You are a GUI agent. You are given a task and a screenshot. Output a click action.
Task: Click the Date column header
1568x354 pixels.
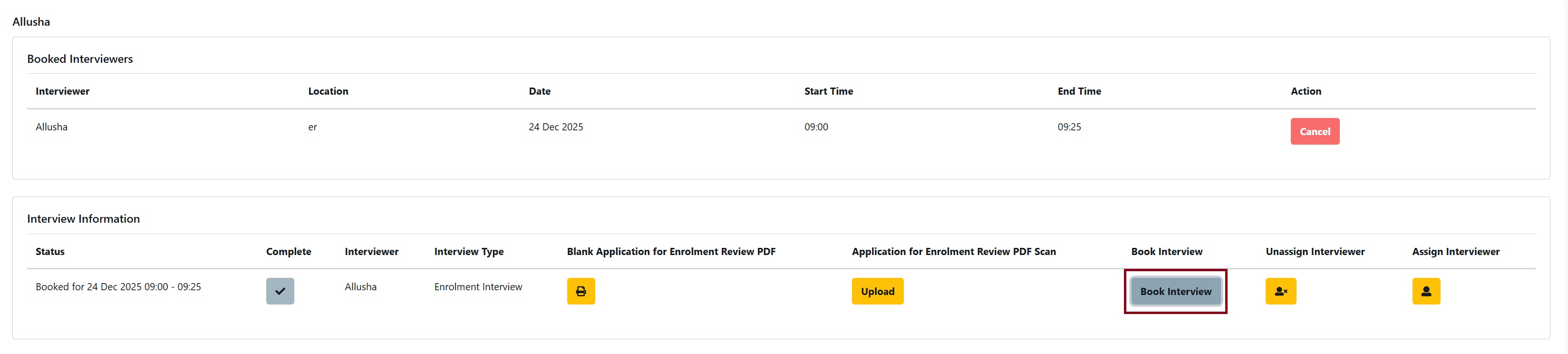tap(539, 91)
